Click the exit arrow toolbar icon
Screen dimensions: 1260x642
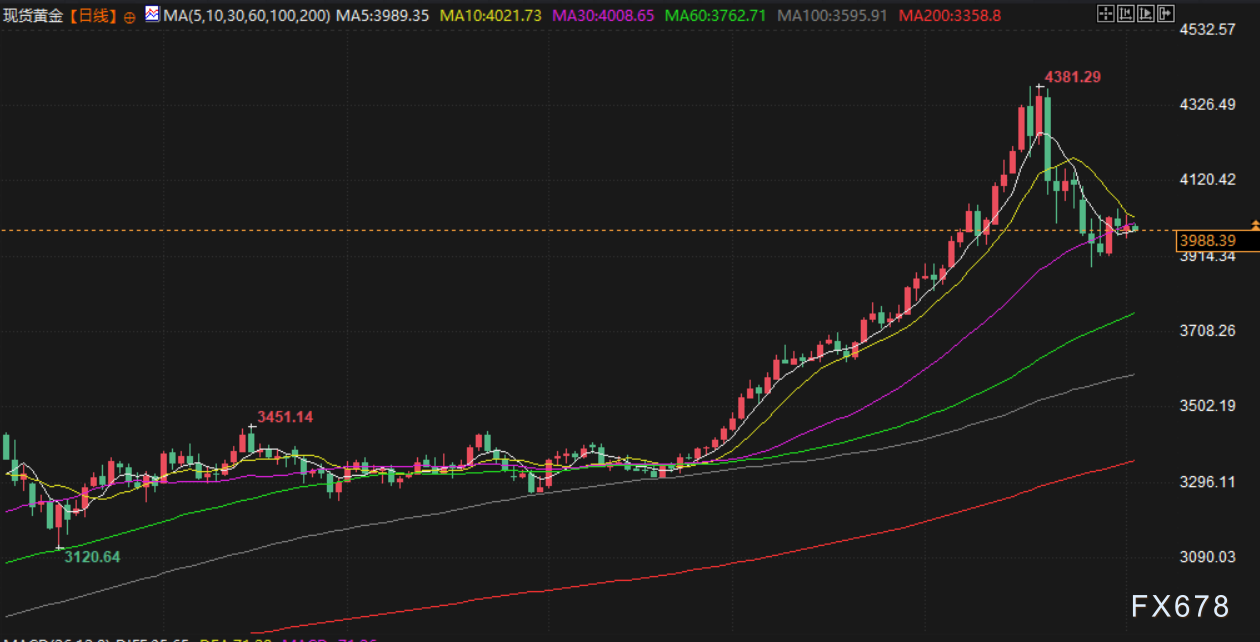[x=1165, y=14]
